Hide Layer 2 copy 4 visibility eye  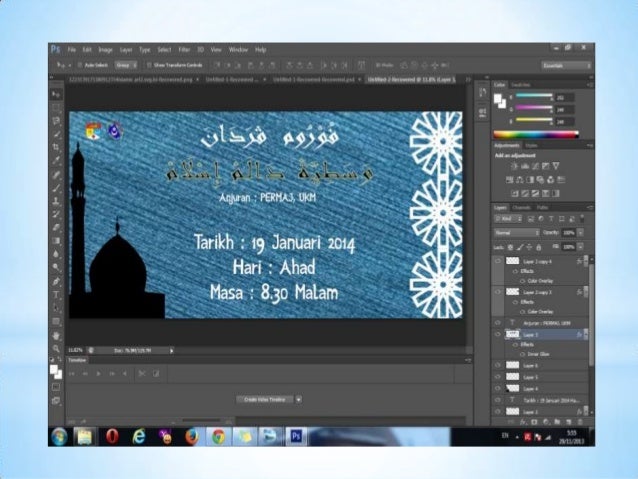pos(498,261)
